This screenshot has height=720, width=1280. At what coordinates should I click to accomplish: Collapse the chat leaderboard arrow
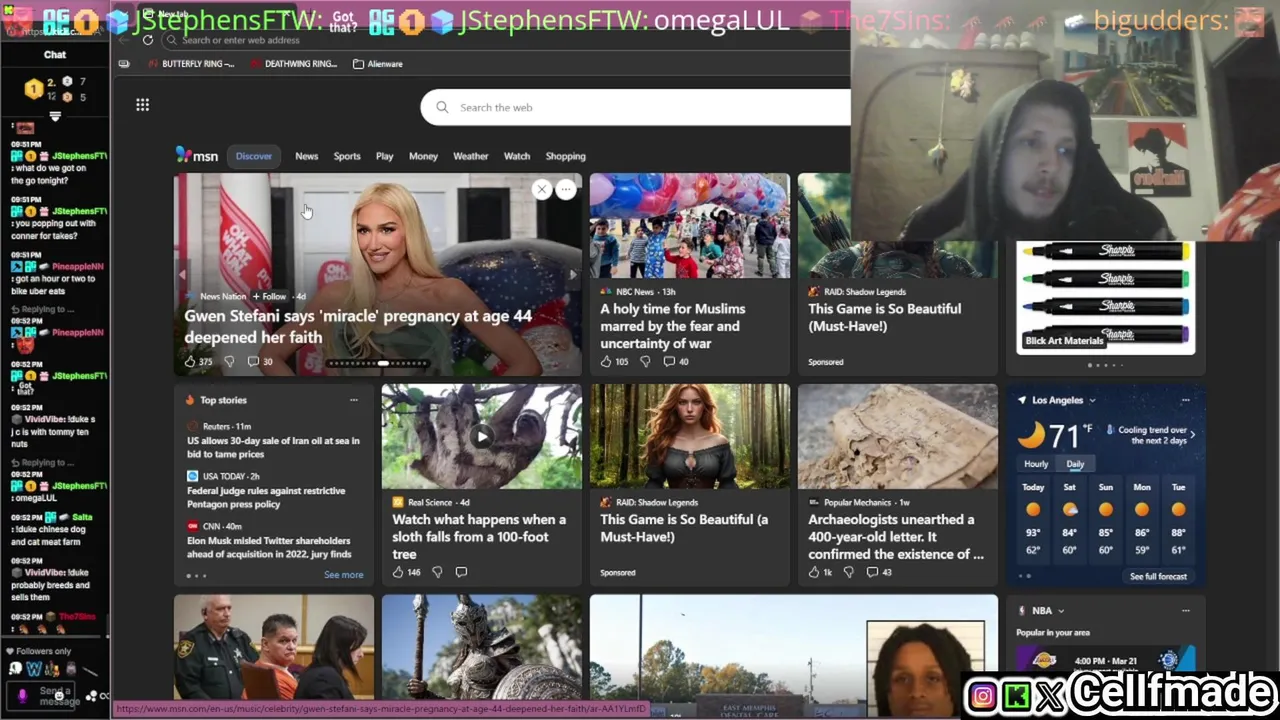(x=55, y=117)
